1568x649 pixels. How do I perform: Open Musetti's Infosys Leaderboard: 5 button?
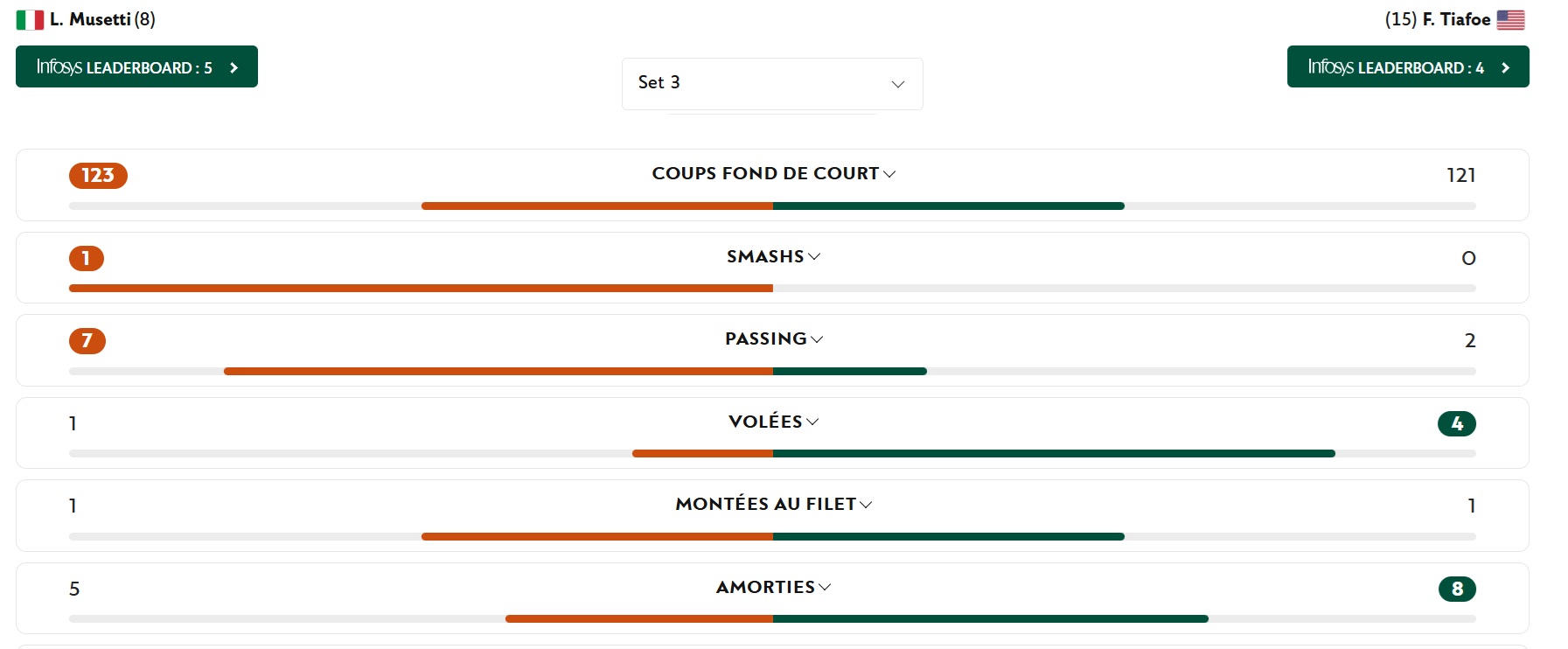(x=136, y=67)
